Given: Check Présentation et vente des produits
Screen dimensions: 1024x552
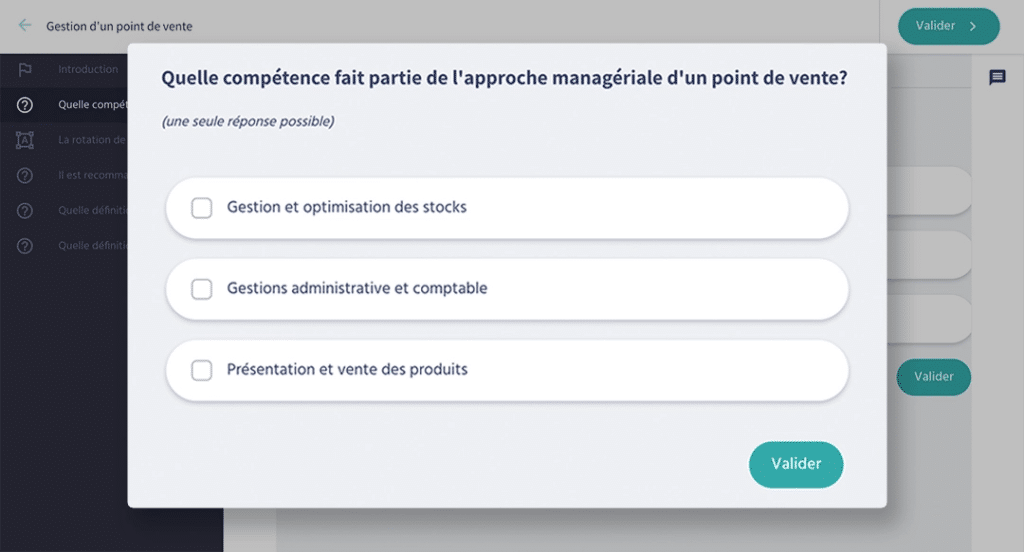Looking at the screenshot, I should pos(202,370).
